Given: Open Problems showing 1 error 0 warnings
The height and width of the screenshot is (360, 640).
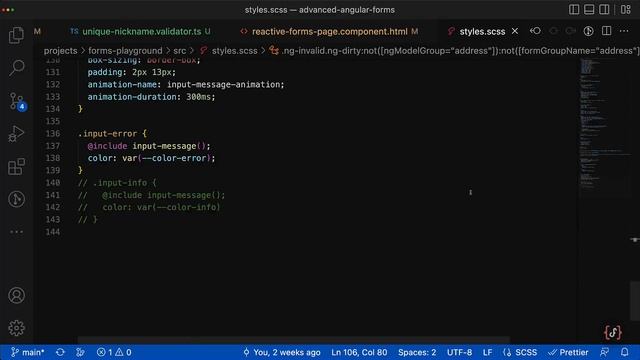Looking at the screenshot, I should point(114,352).
